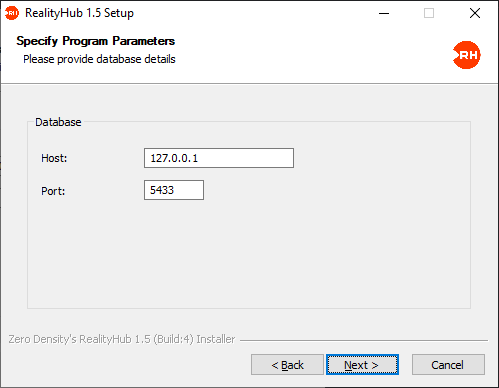Viewport: 499px width, 388px height.
Task: Click the 'Please provide database details' subtitle
Action: [x=99, y=59]
